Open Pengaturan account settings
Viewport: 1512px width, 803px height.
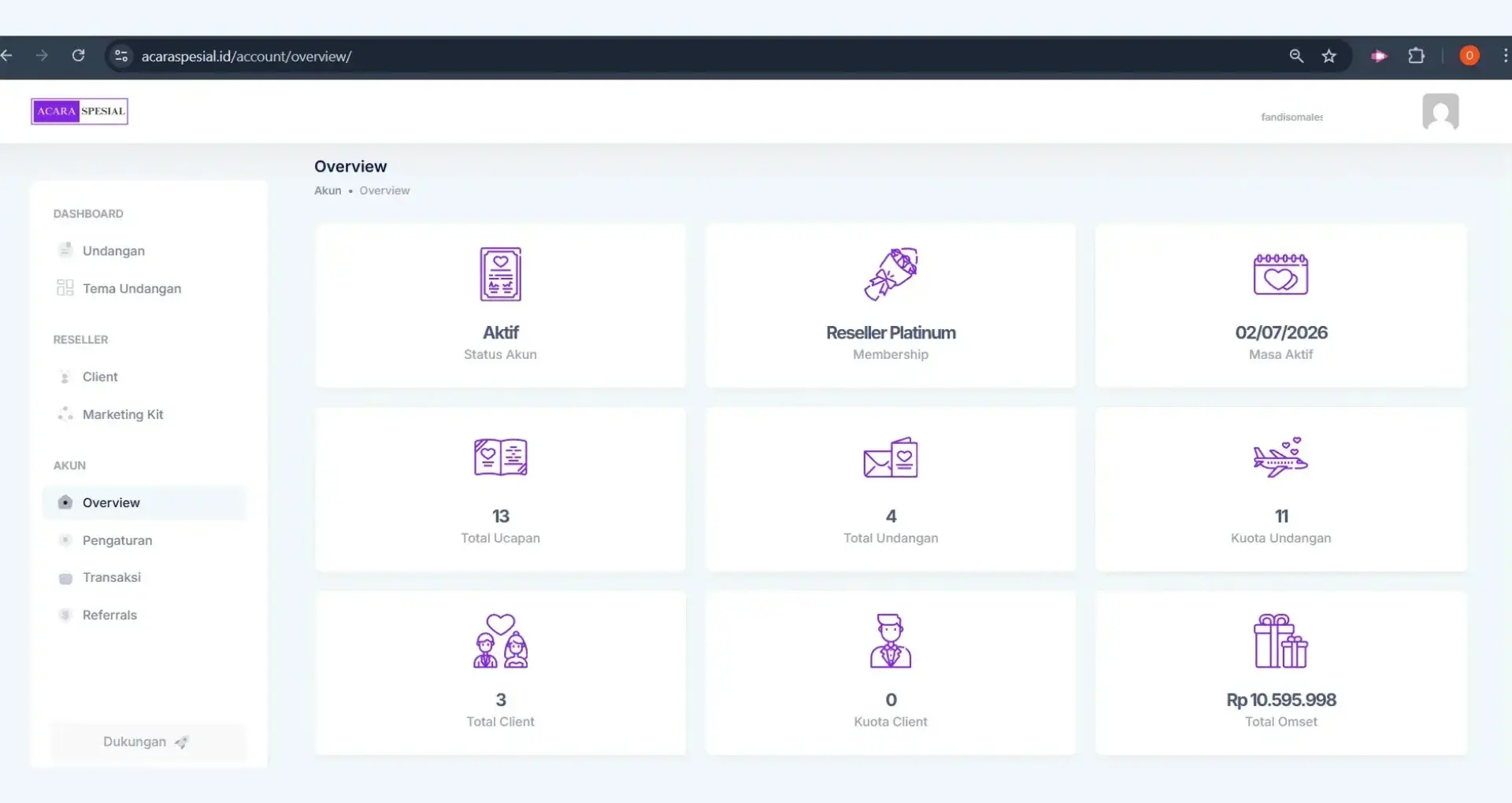117,540
